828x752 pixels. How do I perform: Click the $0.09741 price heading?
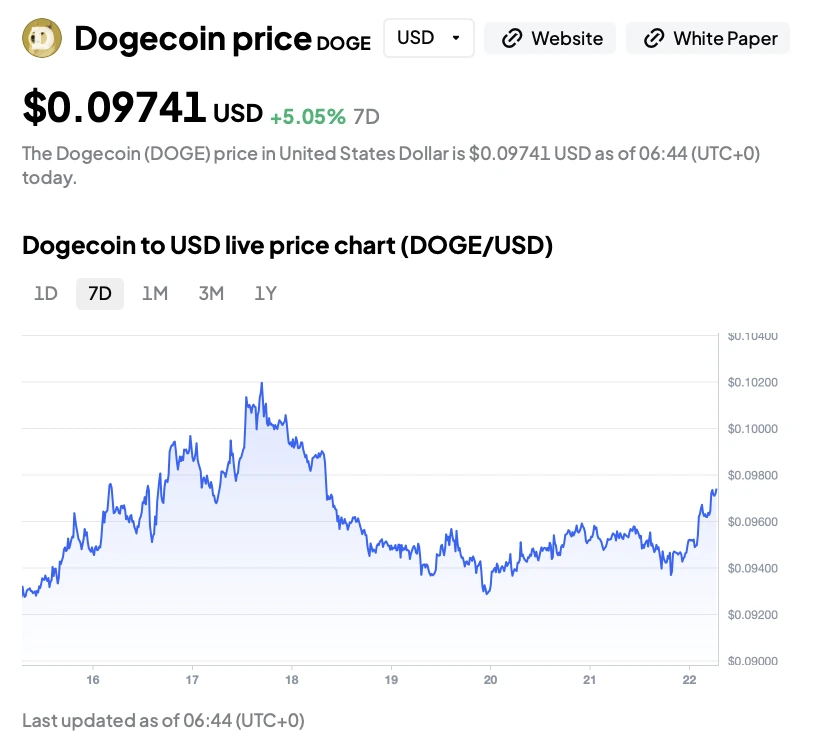pos(115,108)
